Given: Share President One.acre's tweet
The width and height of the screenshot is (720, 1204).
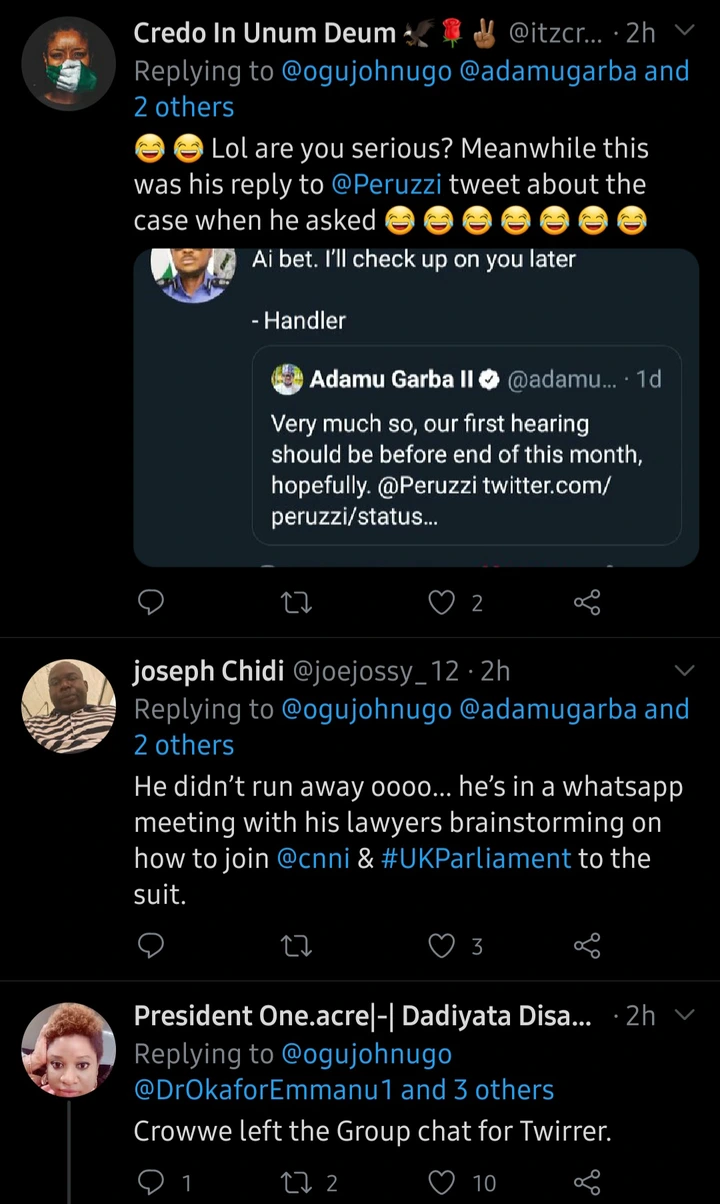Looking at the screenshot, I should (587, 1183).
